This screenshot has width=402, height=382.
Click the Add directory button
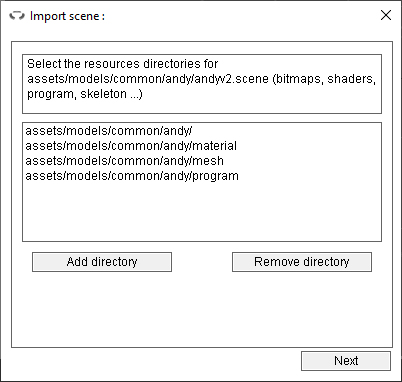102,262
